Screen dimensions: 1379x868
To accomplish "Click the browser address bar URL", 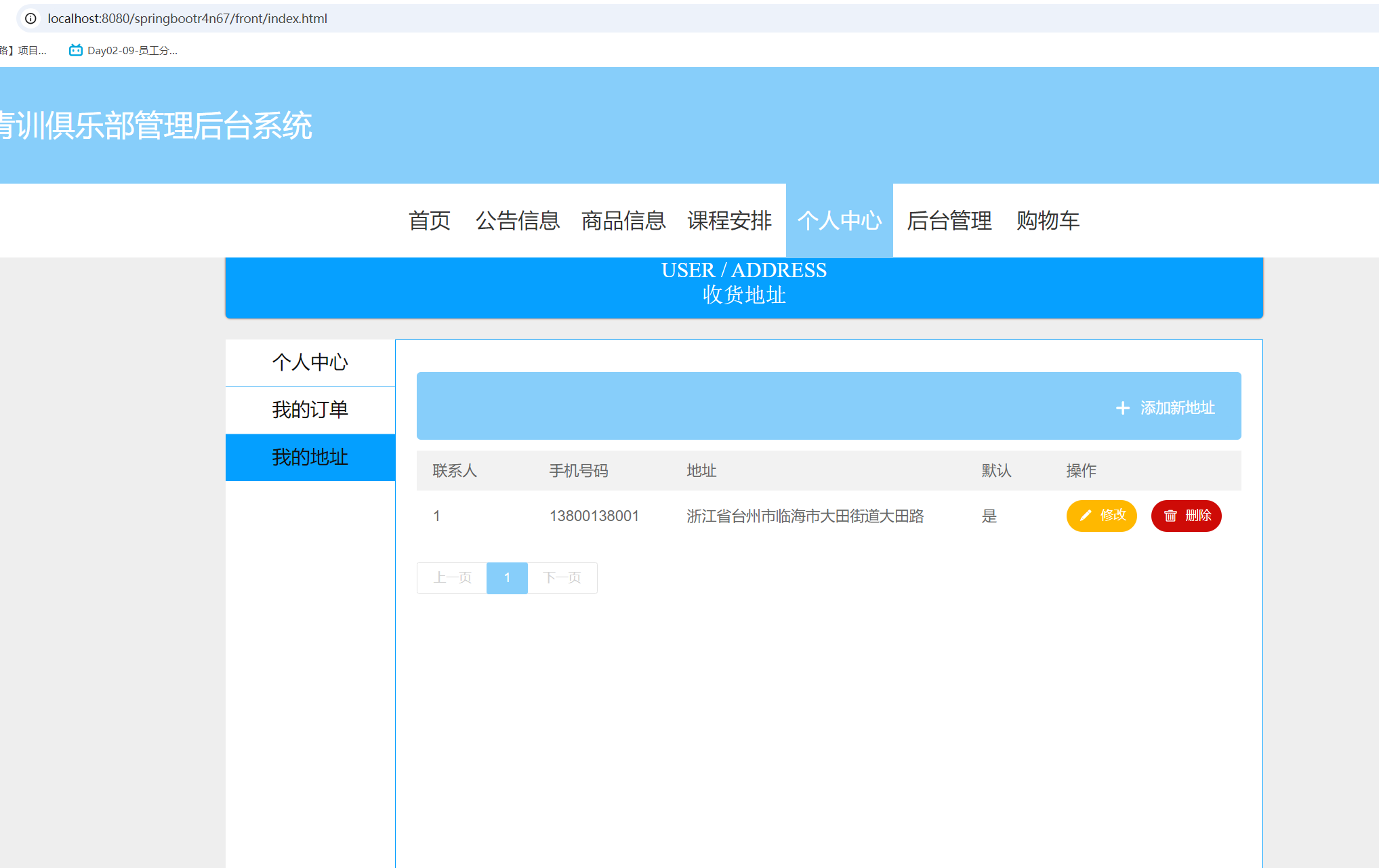I will tap(187, 18).
